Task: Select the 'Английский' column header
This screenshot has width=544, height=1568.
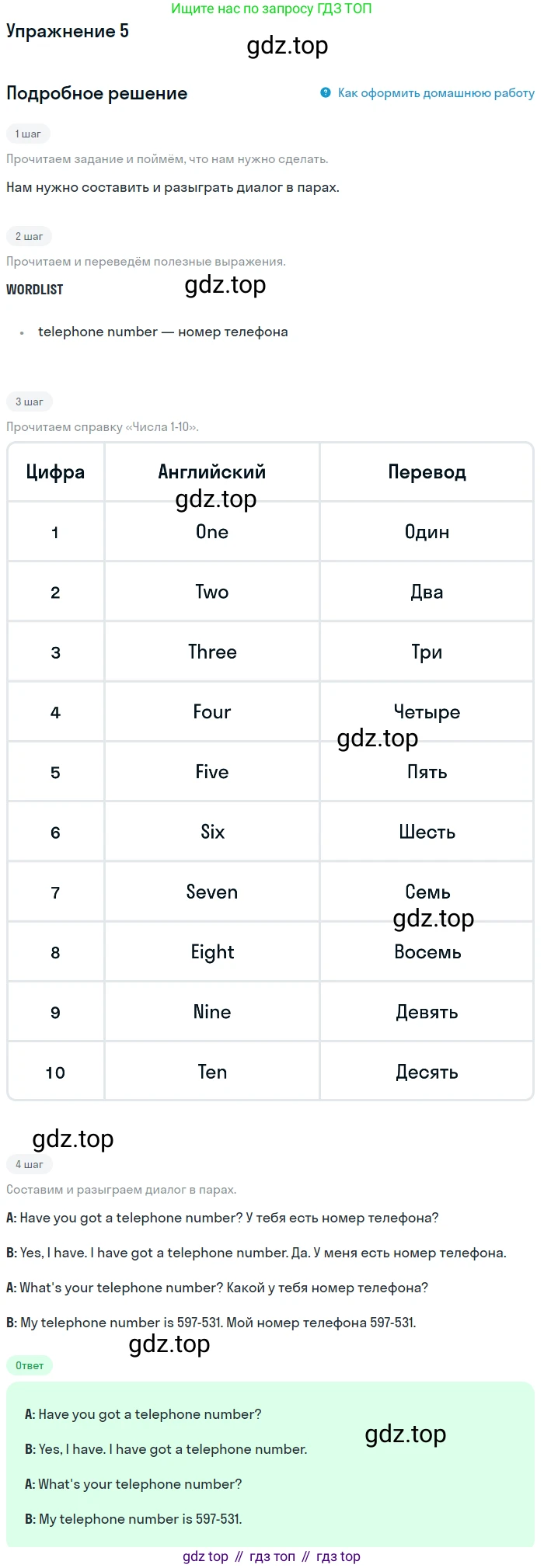Action: tap(212, 471)
